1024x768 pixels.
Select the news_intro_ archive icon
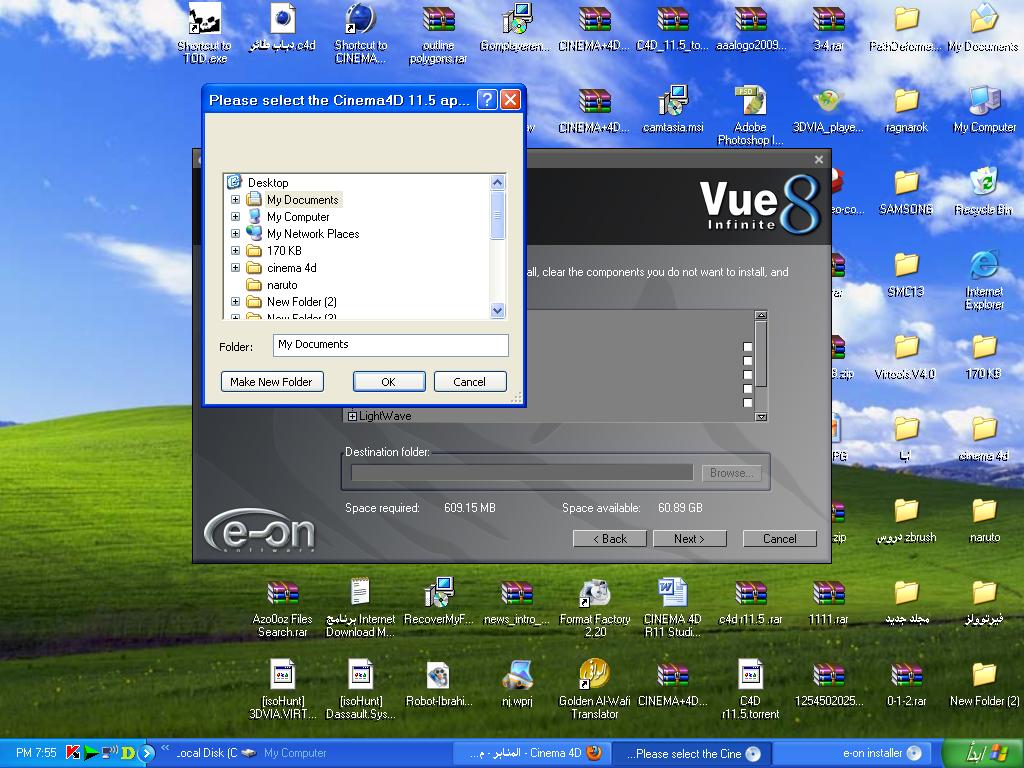tap(517, 601)
